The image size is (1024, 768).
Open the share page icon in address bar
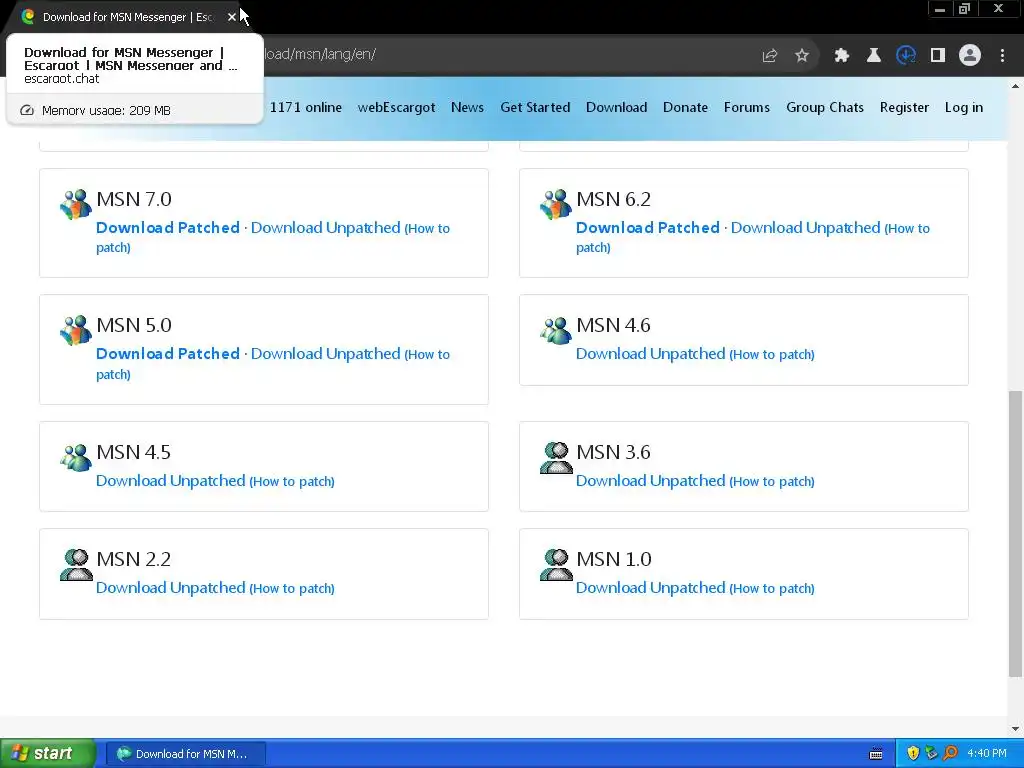point(770,56)
